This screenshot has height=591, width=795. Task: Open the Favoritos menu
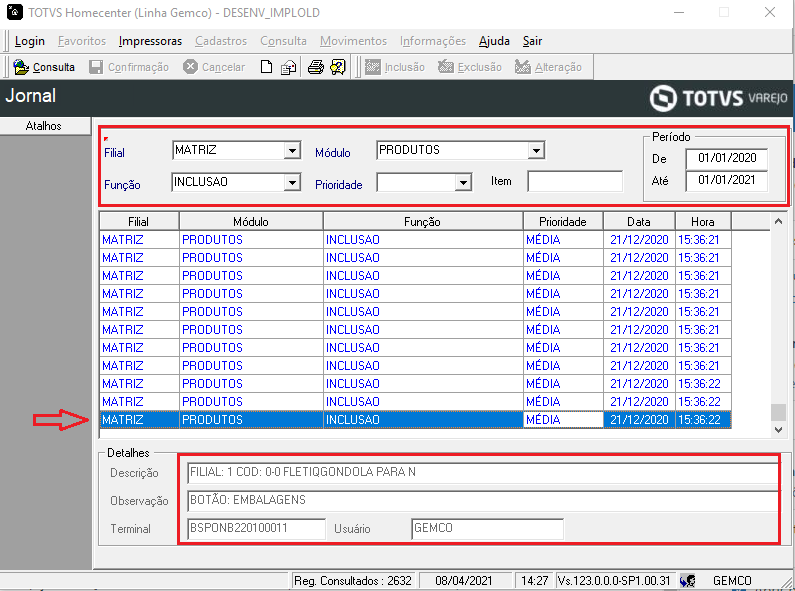coord(82,41)
